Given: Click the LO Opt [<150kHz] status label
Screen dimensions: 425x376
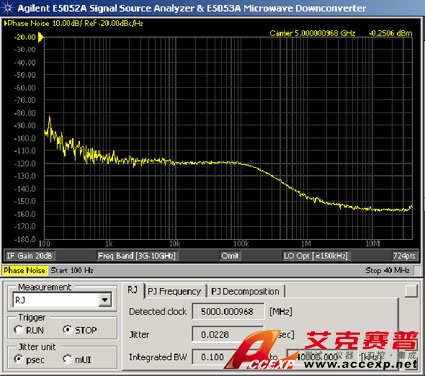Looking at the screenshot, I should tap(315, 256).
